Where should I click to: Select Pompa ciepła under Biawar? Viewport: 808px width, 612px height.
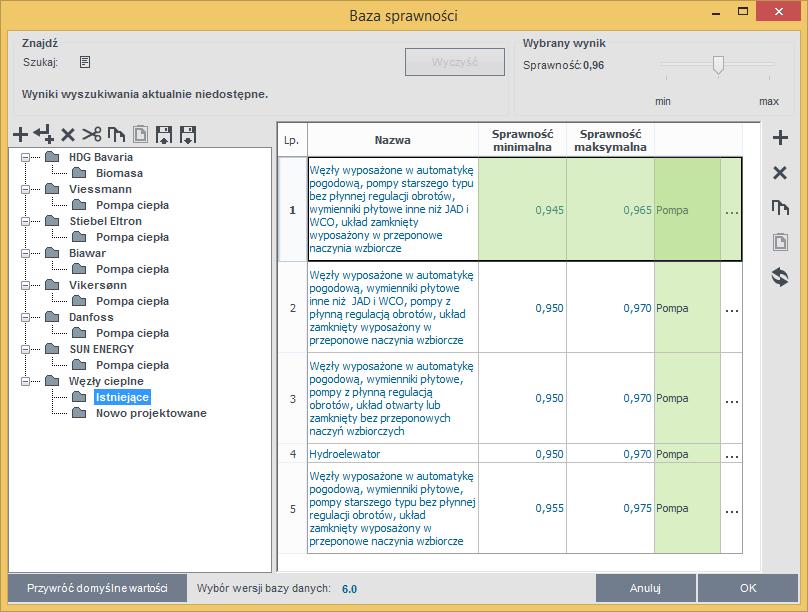pos(132,269)
